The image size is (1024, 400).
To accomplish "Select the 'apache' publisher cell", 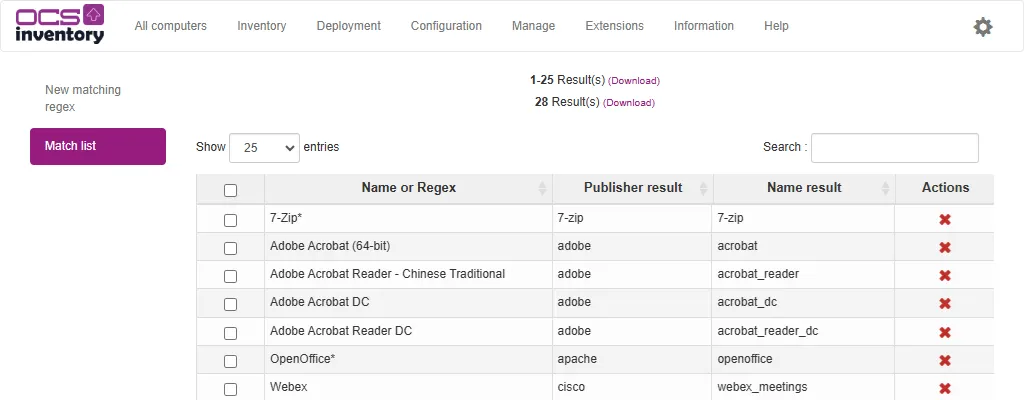I will click(633, 359).
